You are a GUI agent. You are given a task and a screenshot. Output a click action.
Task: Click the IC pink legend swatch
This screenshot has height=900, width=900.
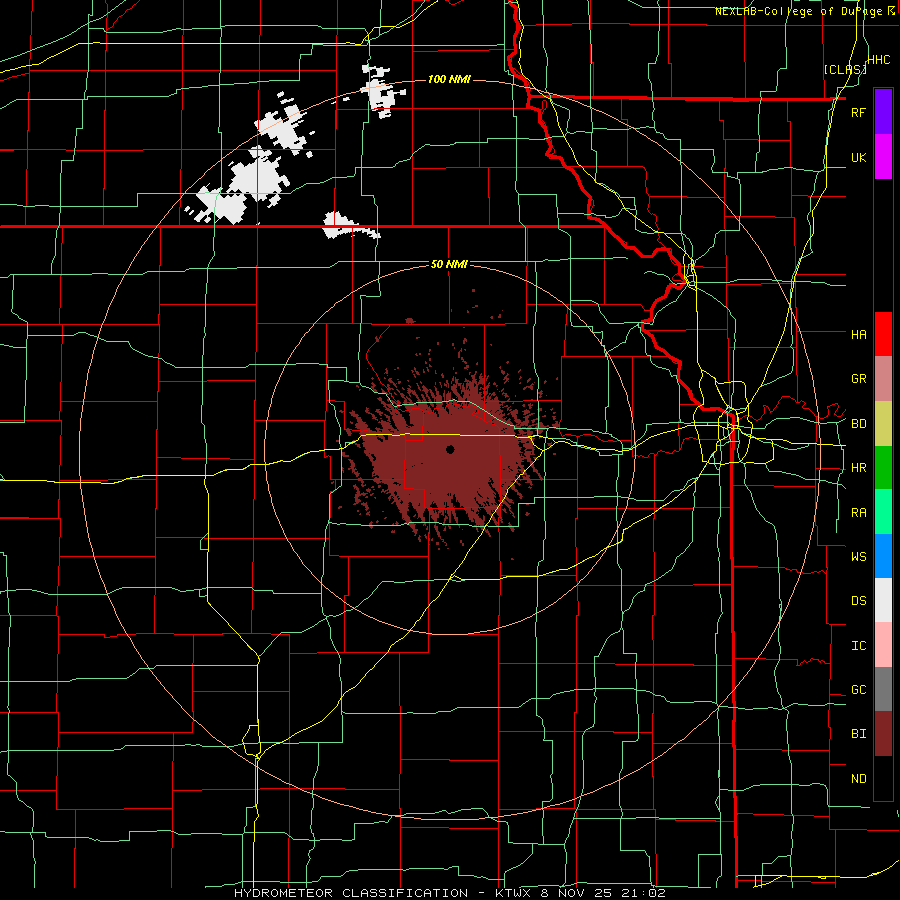pos(883,645)
